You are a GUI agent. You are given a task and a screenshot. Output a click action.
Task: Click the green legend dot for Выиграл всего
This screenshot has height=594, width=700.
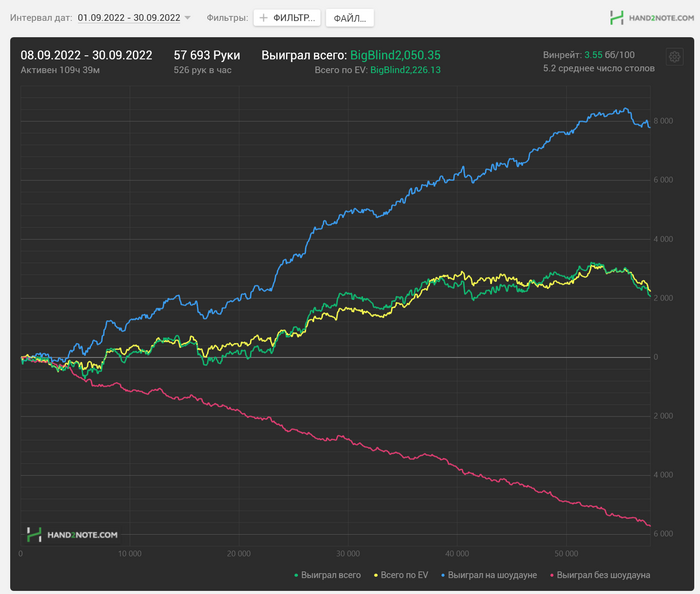tap(296, 576)
